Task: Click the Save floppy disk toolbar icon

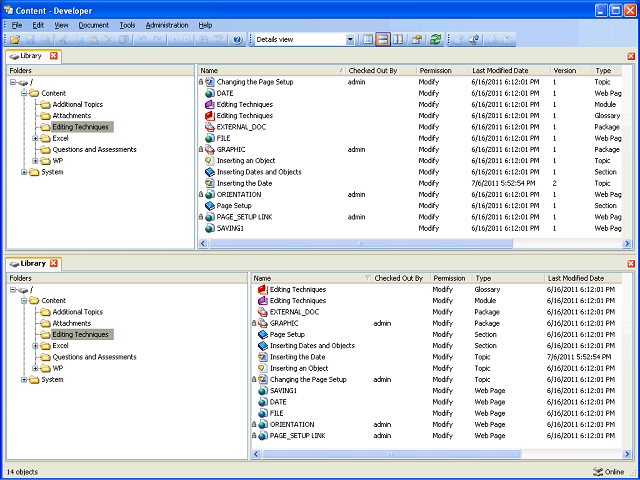Action: point(31,40)
